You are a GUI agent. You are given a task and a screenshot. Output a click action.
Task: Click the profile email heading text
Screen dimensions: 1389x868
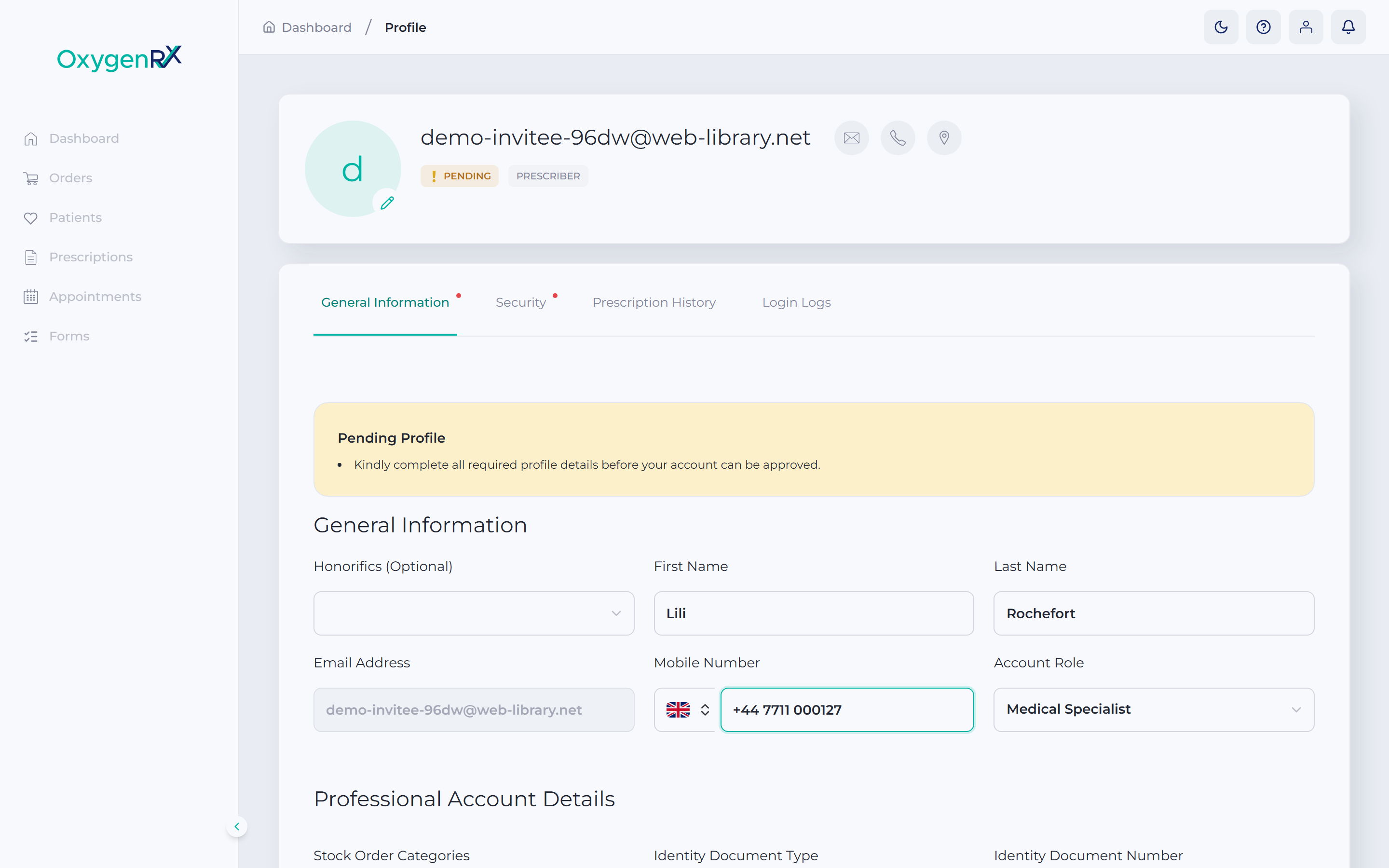point(615,138)
